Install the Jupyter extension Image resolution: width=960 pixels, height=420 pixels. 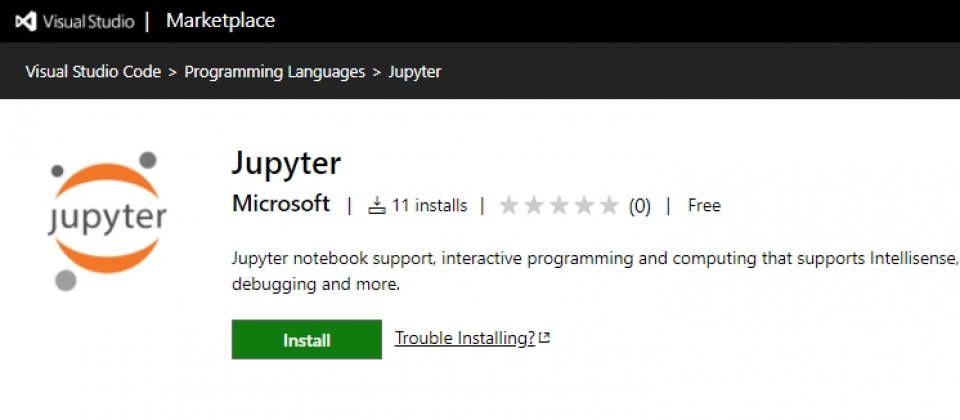(307, 339)
